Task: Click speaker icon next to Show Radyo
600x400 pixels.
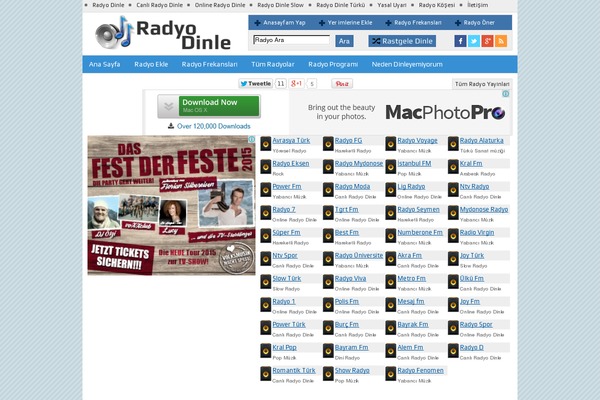Action: pos(328,374)
